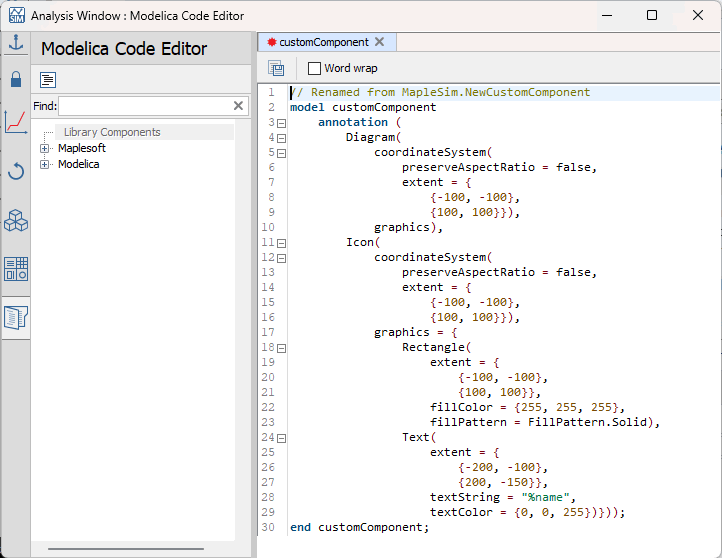Click the editor toolbar icon beside Word wrap

tap(276, 68)
